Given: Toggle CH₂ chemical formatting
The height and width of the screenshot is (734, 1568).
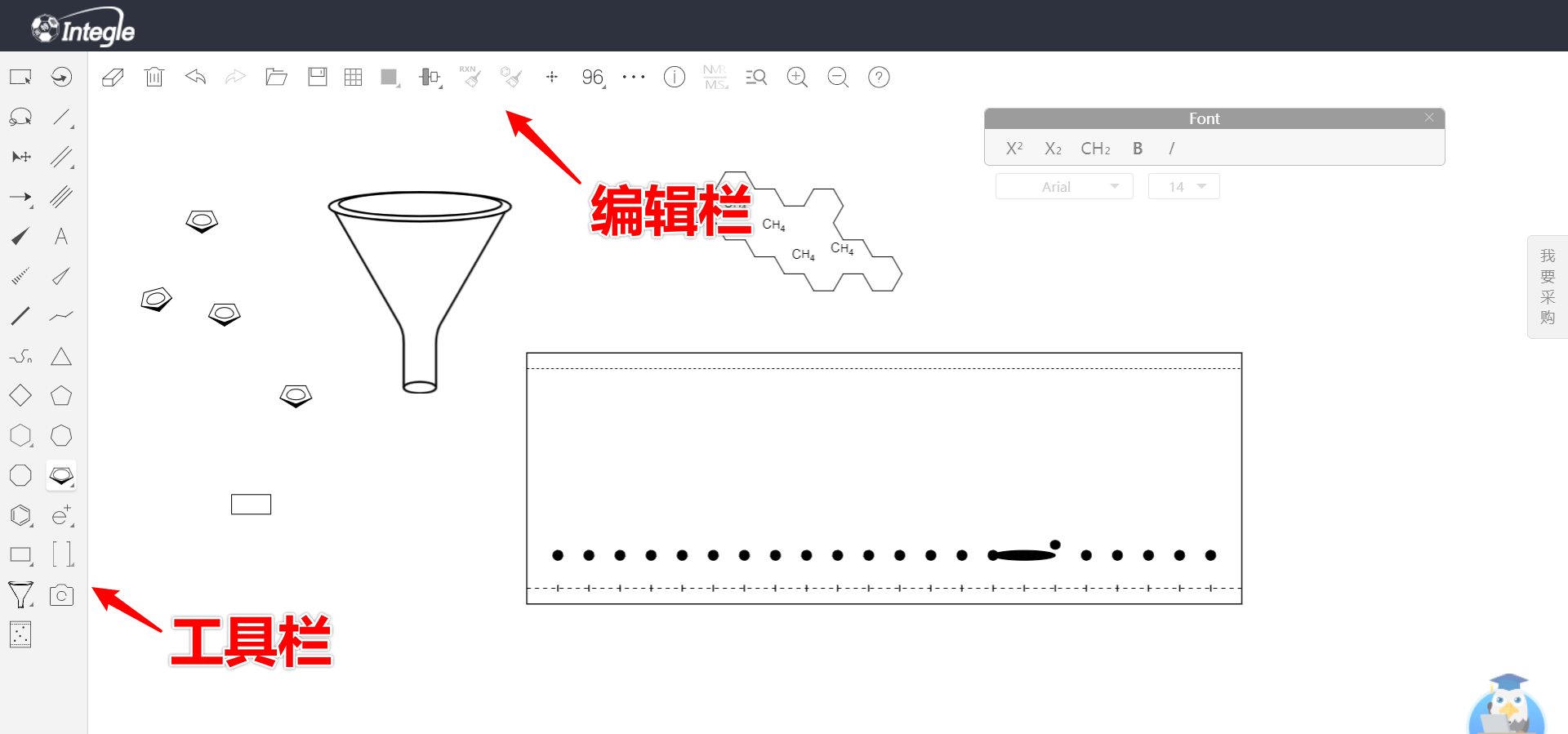Looking at the screenshot, I should (x=1096, y=149).
